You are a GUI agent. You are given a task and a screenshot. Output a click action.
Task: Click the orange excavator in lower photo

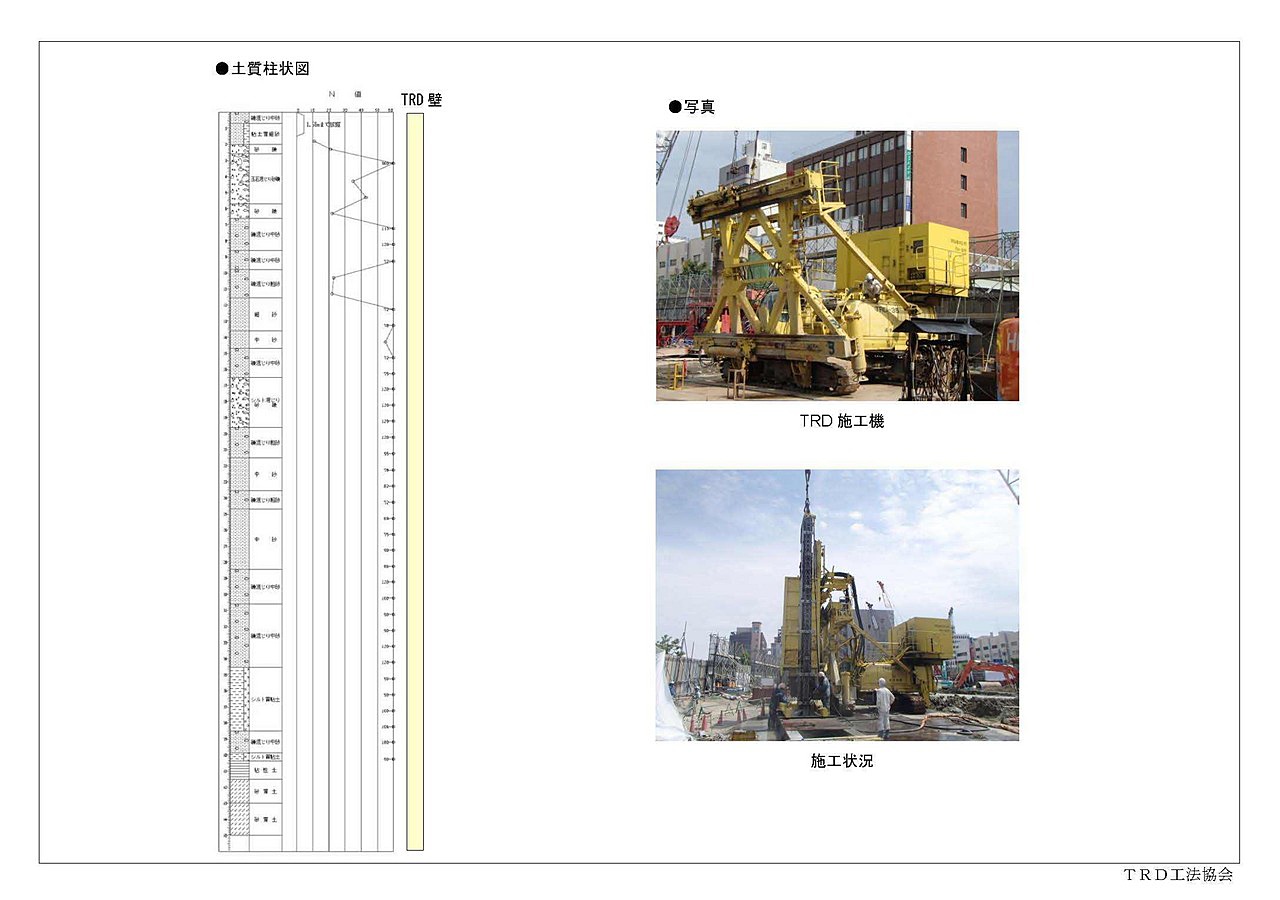click(x=985, y=672)
